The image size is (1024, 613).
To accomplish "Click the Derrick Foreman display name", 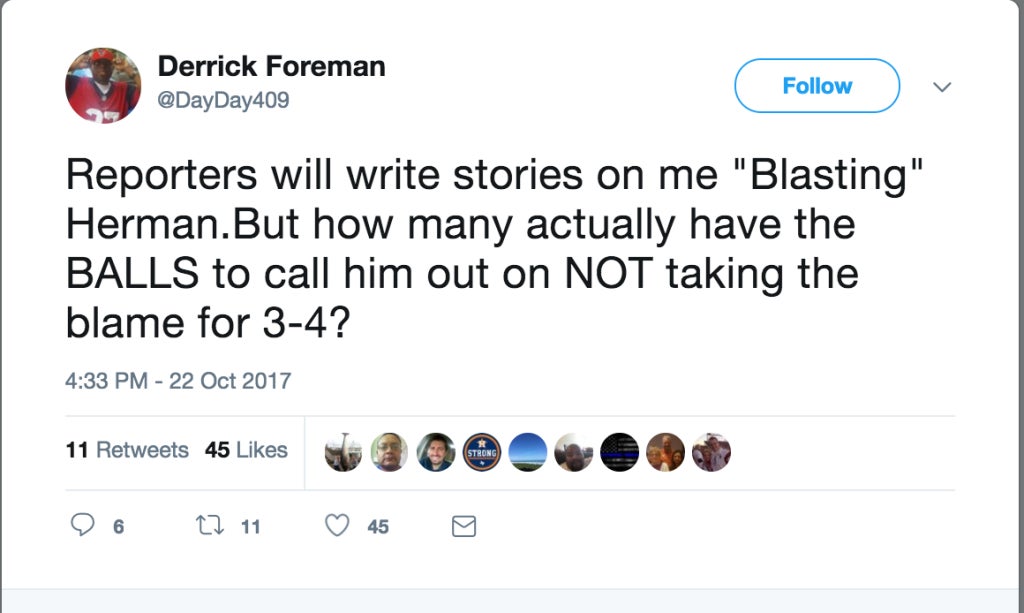I will [272, 67].
